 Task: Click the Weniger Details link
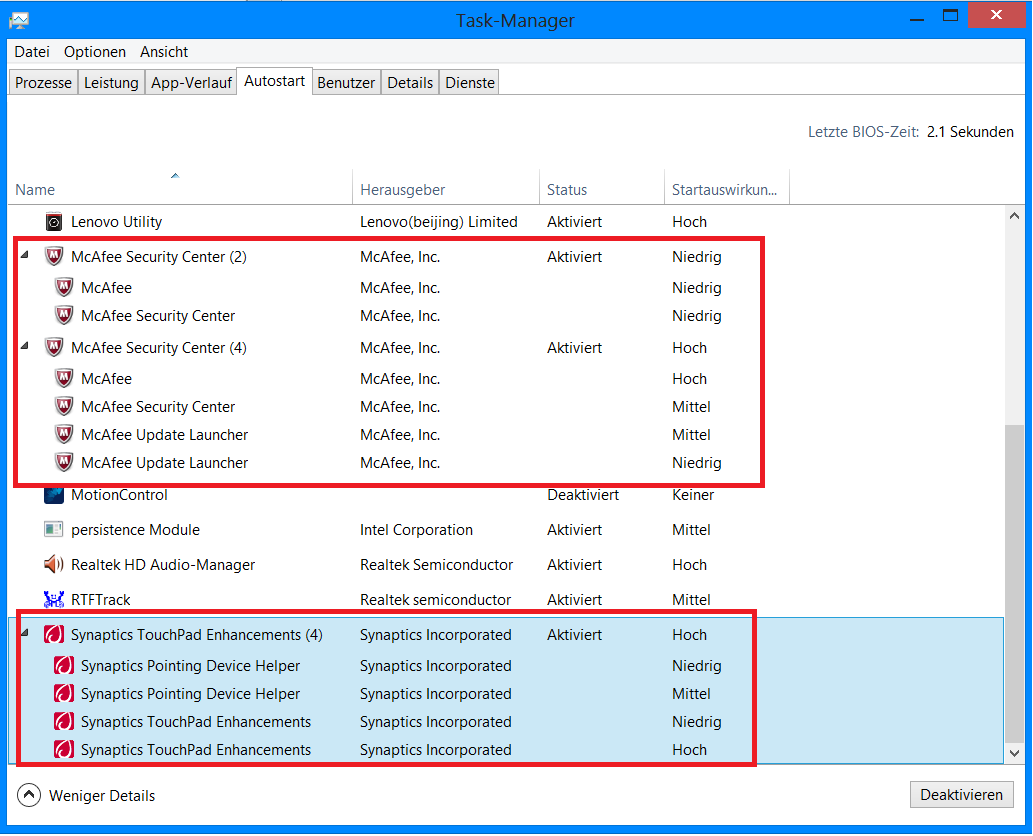102,796
